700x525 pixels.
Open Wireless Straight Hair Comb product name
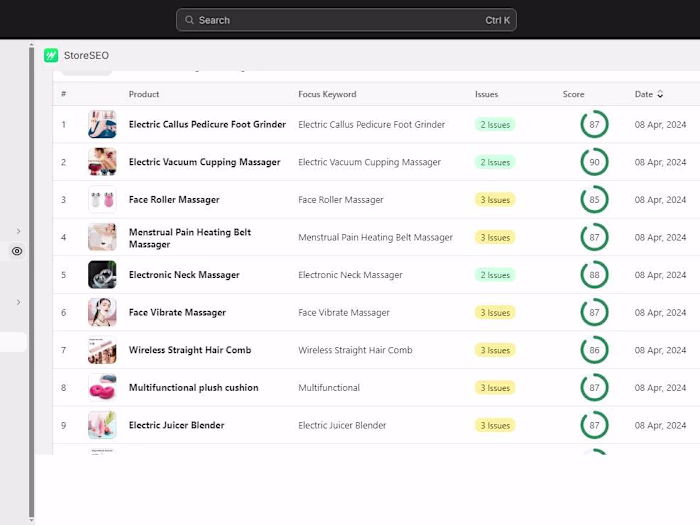pyautogui.click(x=190, y=350)
